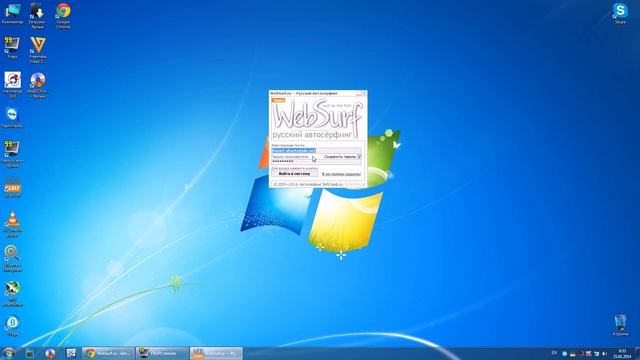The width and height of the screenshot is (640, 360).
Task: Click the volume speaker tray icon
Action: (x=604, y=353)
